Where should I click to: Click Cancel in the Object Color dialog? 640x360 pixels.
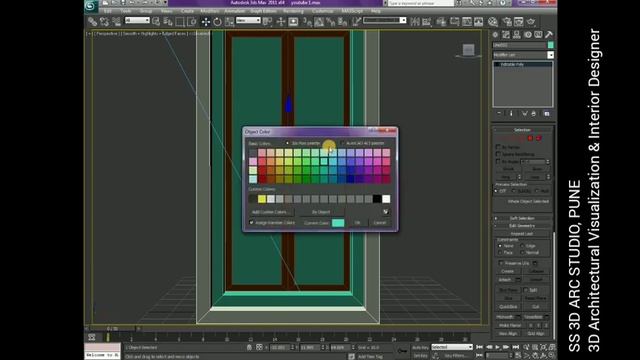pos(380,223)
